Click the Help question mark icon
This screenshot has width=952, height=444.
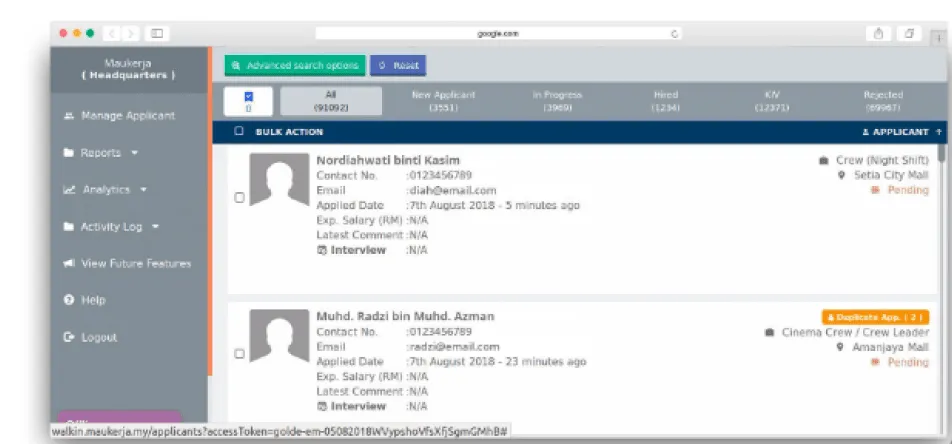point(69,300)
